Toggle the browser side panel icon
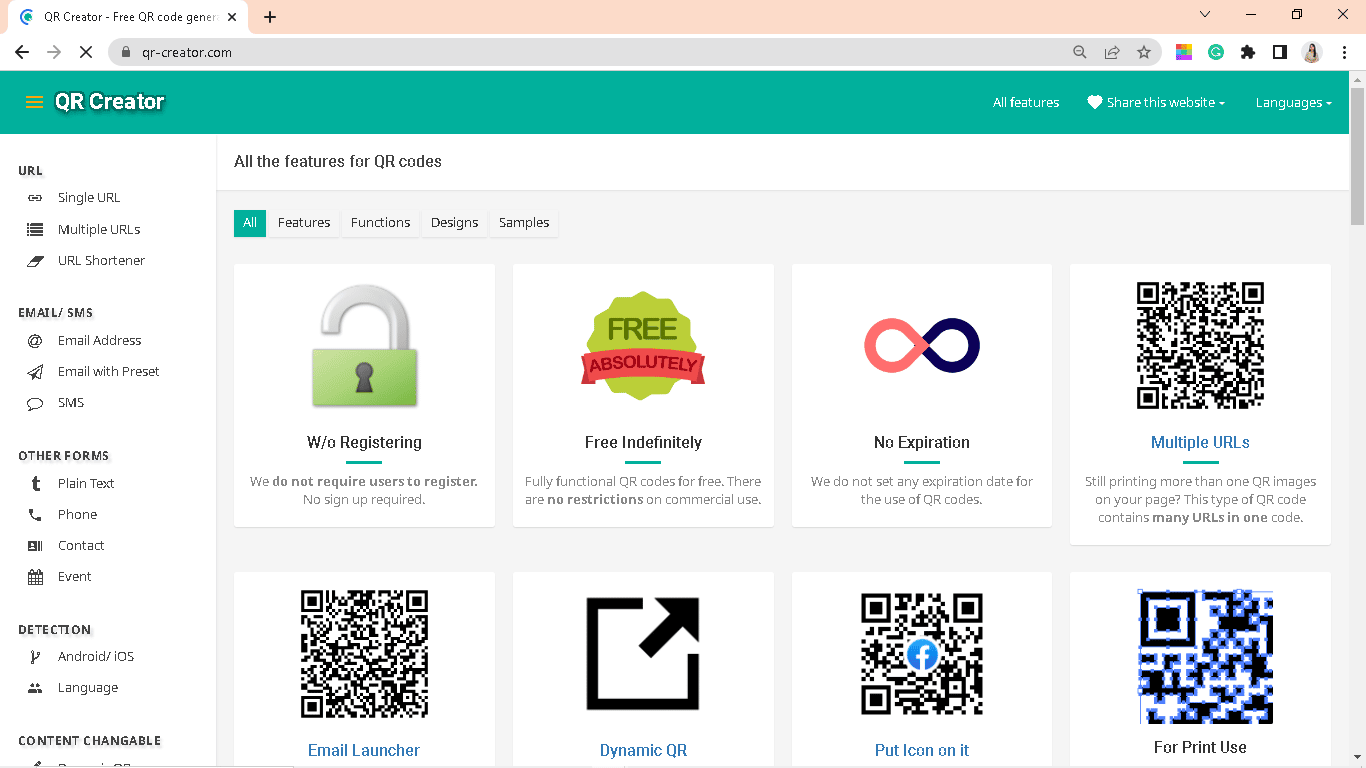Image resolution: width=1366 pixels, height=768 pixels. (1280, 52)
